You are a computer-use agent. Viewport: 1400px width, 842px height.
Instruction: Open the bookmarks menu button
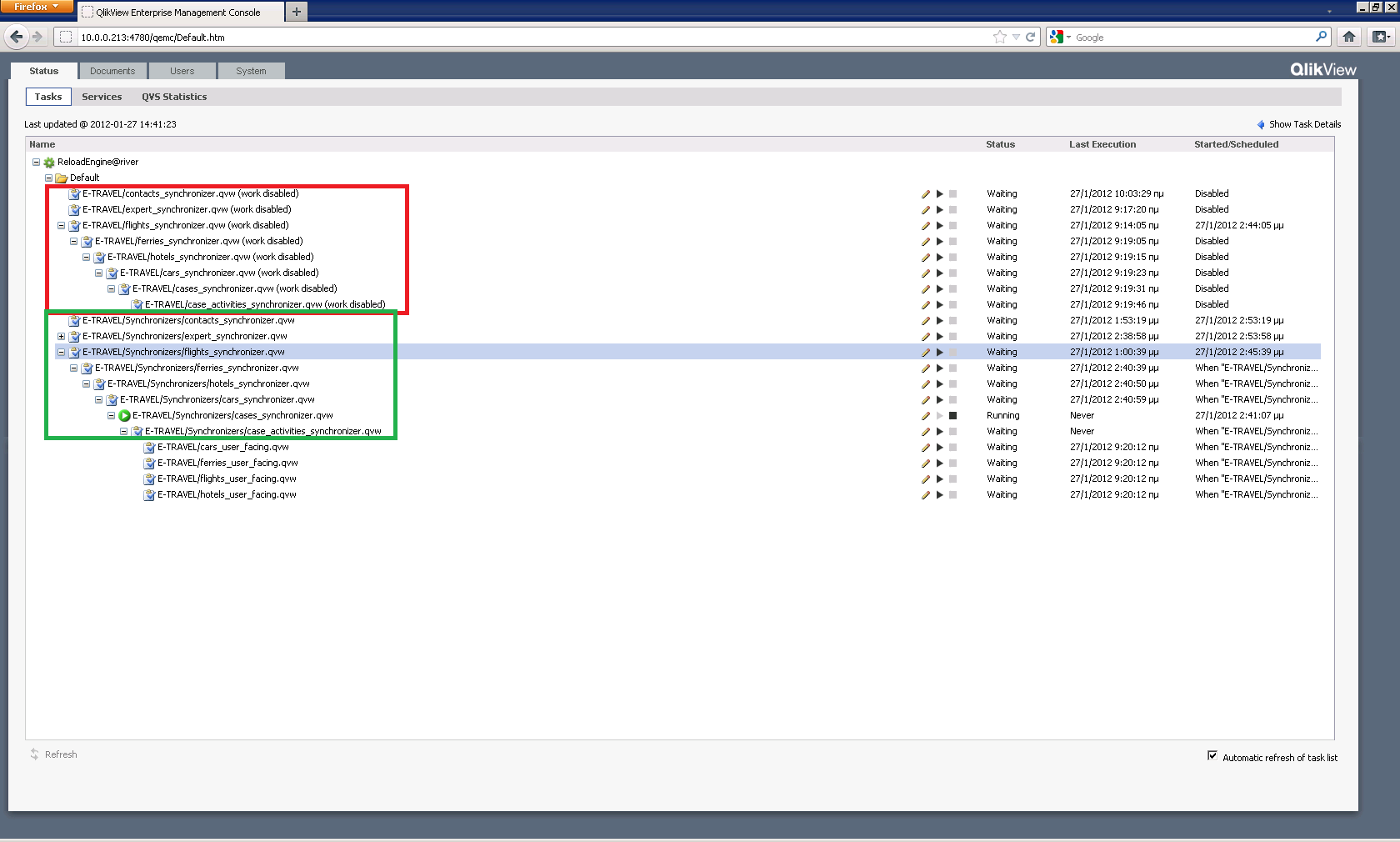[x=1382, y=37]
